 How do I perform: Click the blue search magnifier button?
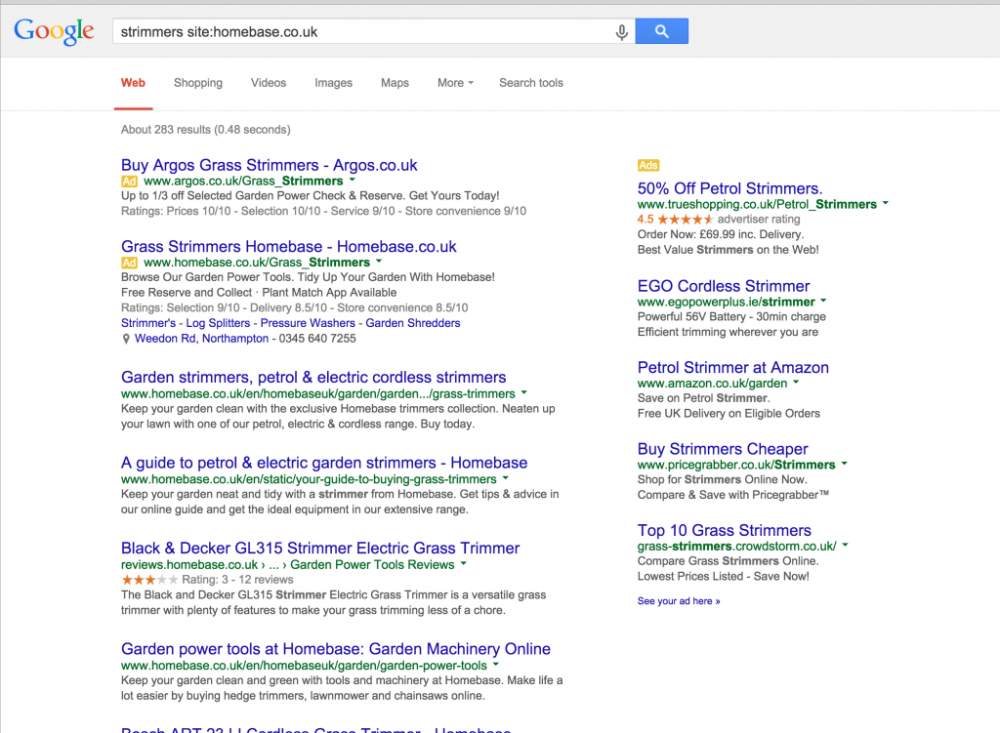click(661, 31)
